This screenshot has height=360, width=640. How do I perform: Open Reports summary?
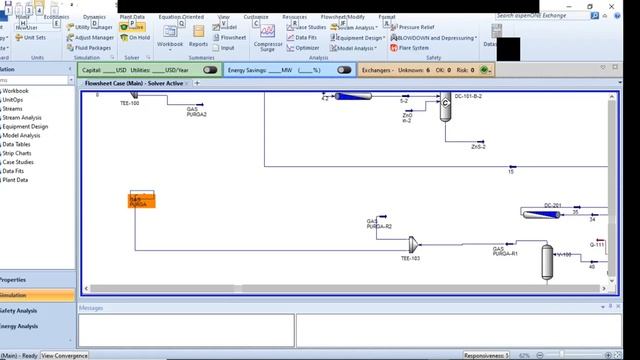pyautogui.click(x=198, y=36)
